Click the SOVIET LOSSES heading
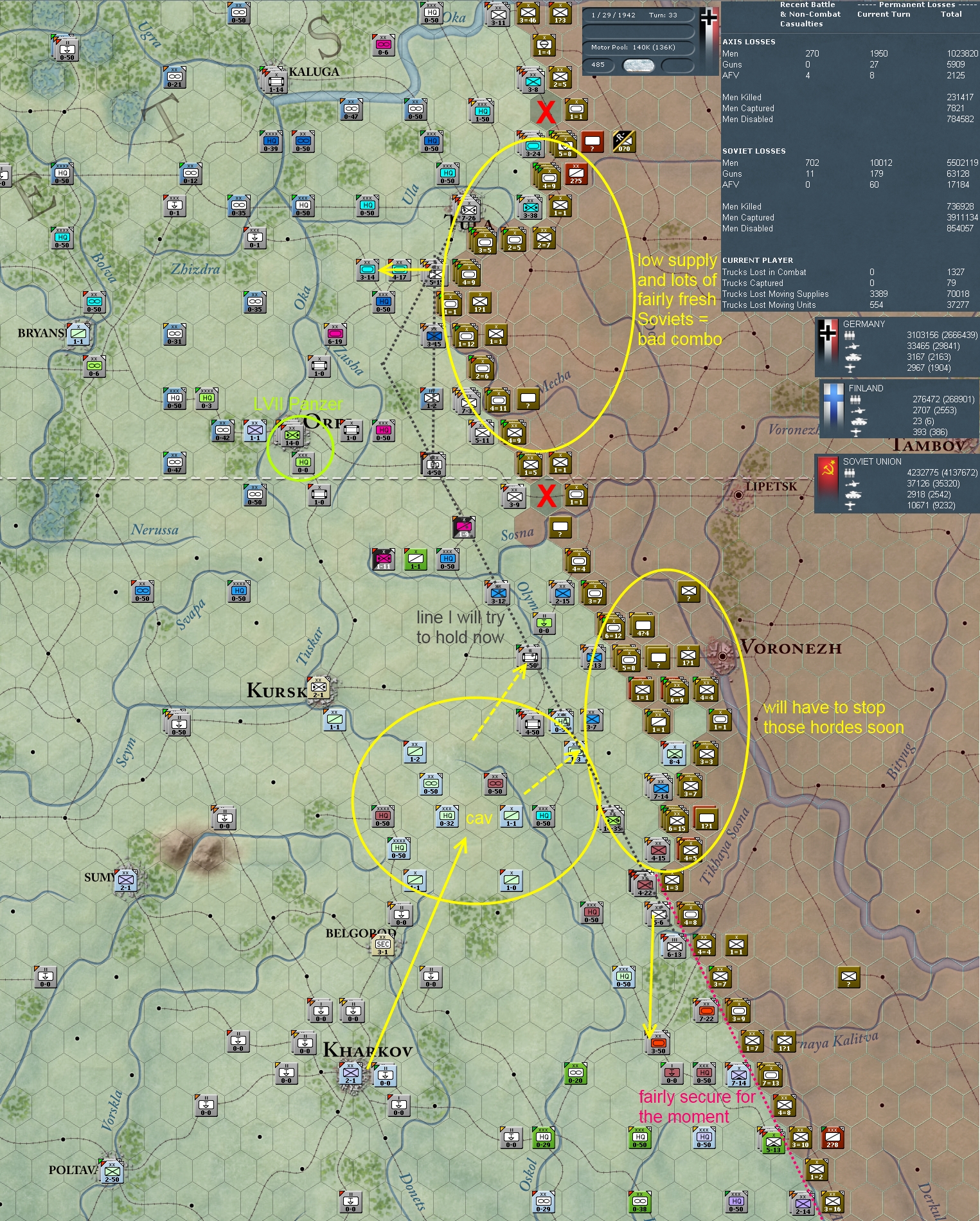This screenshot has height=1221, width=980. (754, 151)
